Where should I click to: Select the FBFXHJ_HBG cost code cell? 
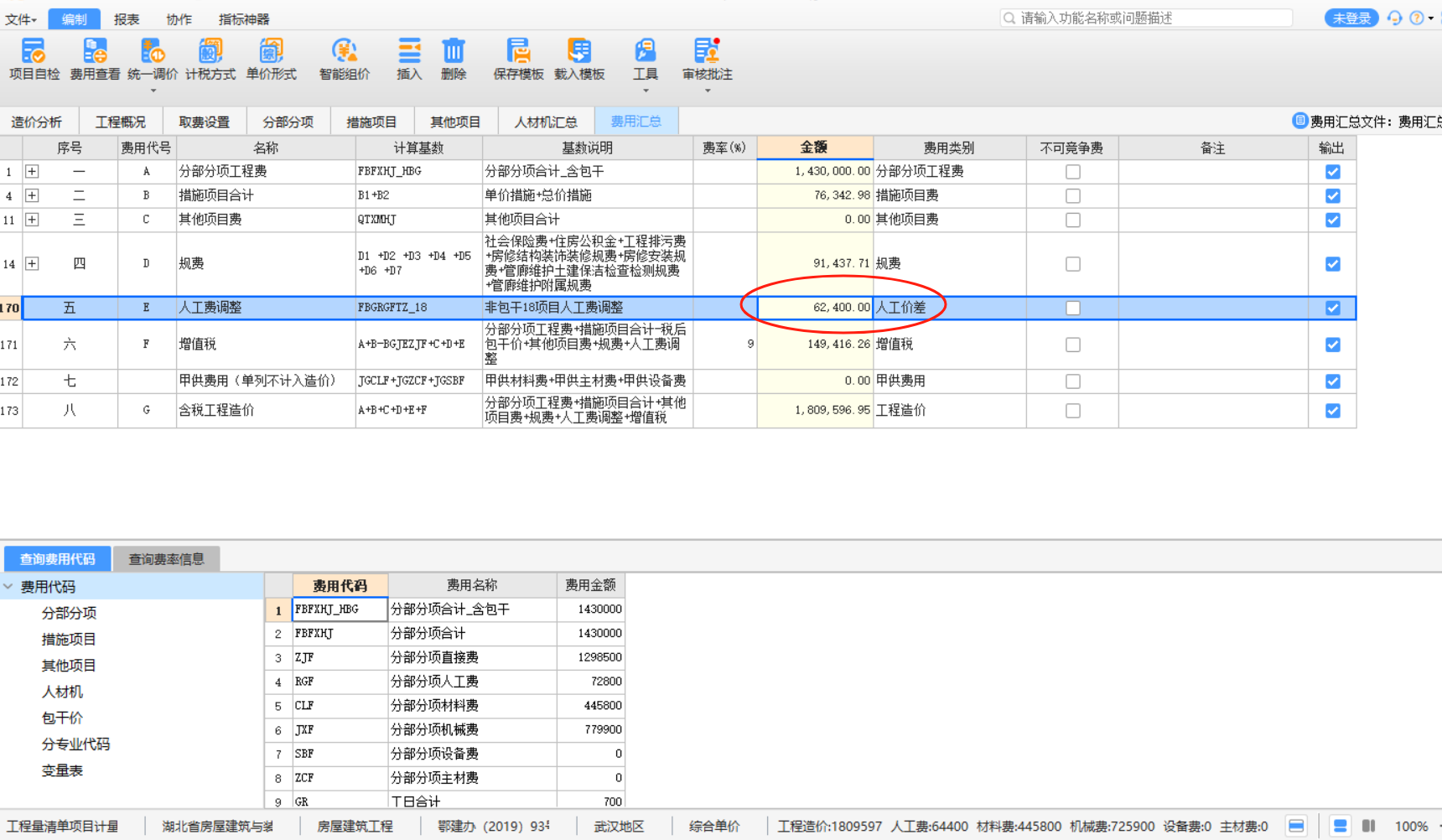340,609
